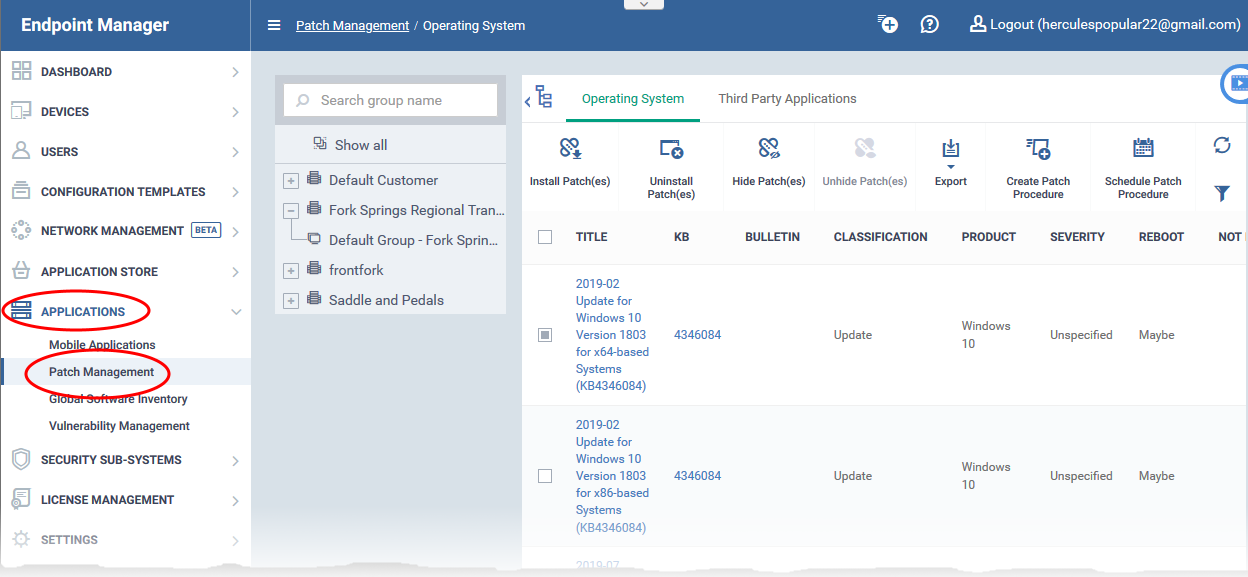Viewport: 1248px width, 577px height.
Task: Click Schedule Patch Procedure toolbar button
Action: click(x=1143, y=168)
